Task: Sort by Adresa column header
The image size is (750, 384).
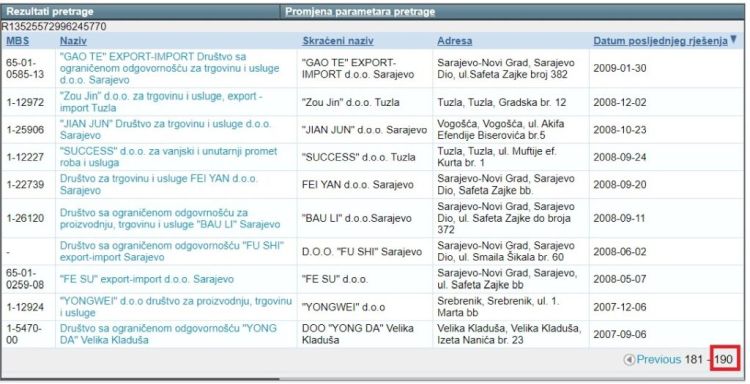Action: point(454,41)
